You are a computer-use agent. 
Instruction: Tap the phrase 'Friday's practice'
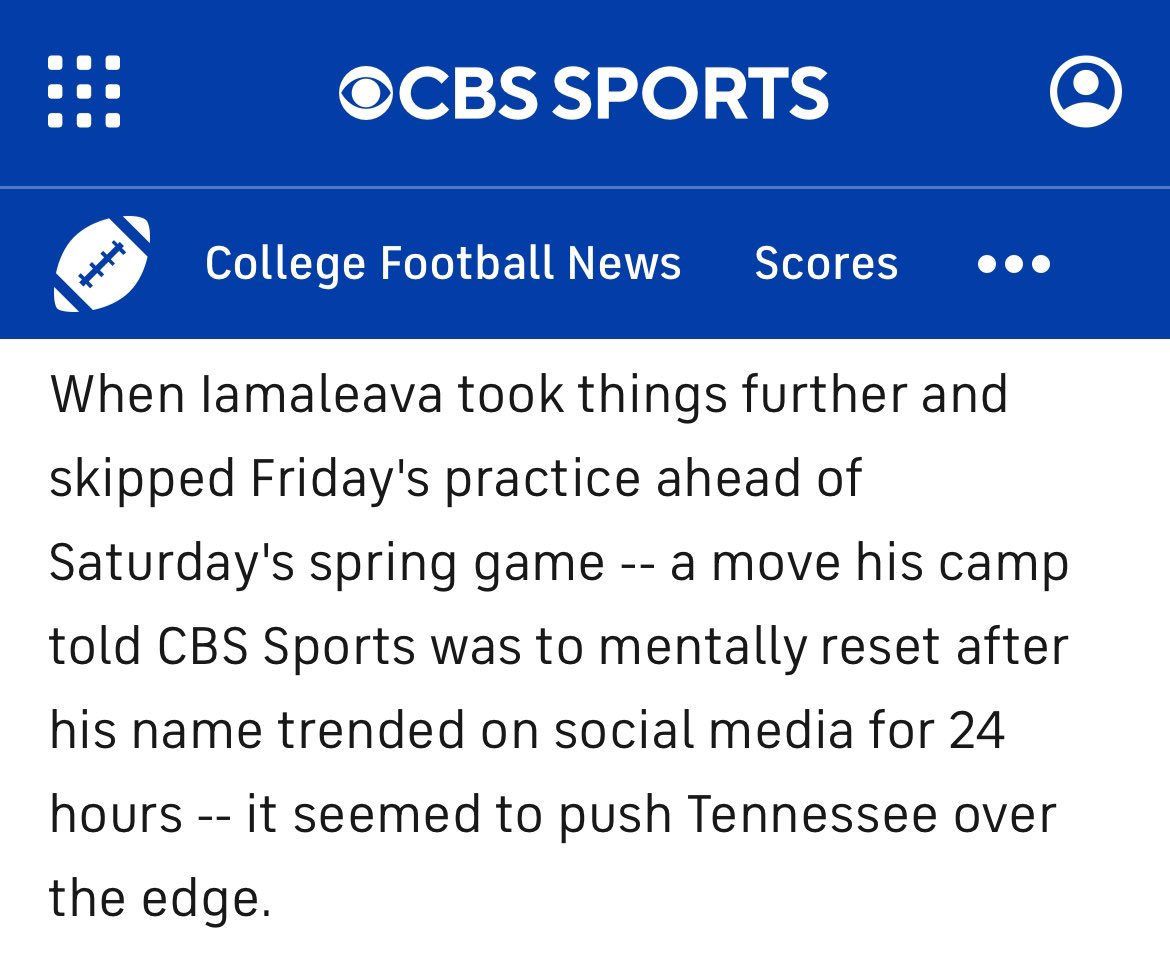coord(446,478)
